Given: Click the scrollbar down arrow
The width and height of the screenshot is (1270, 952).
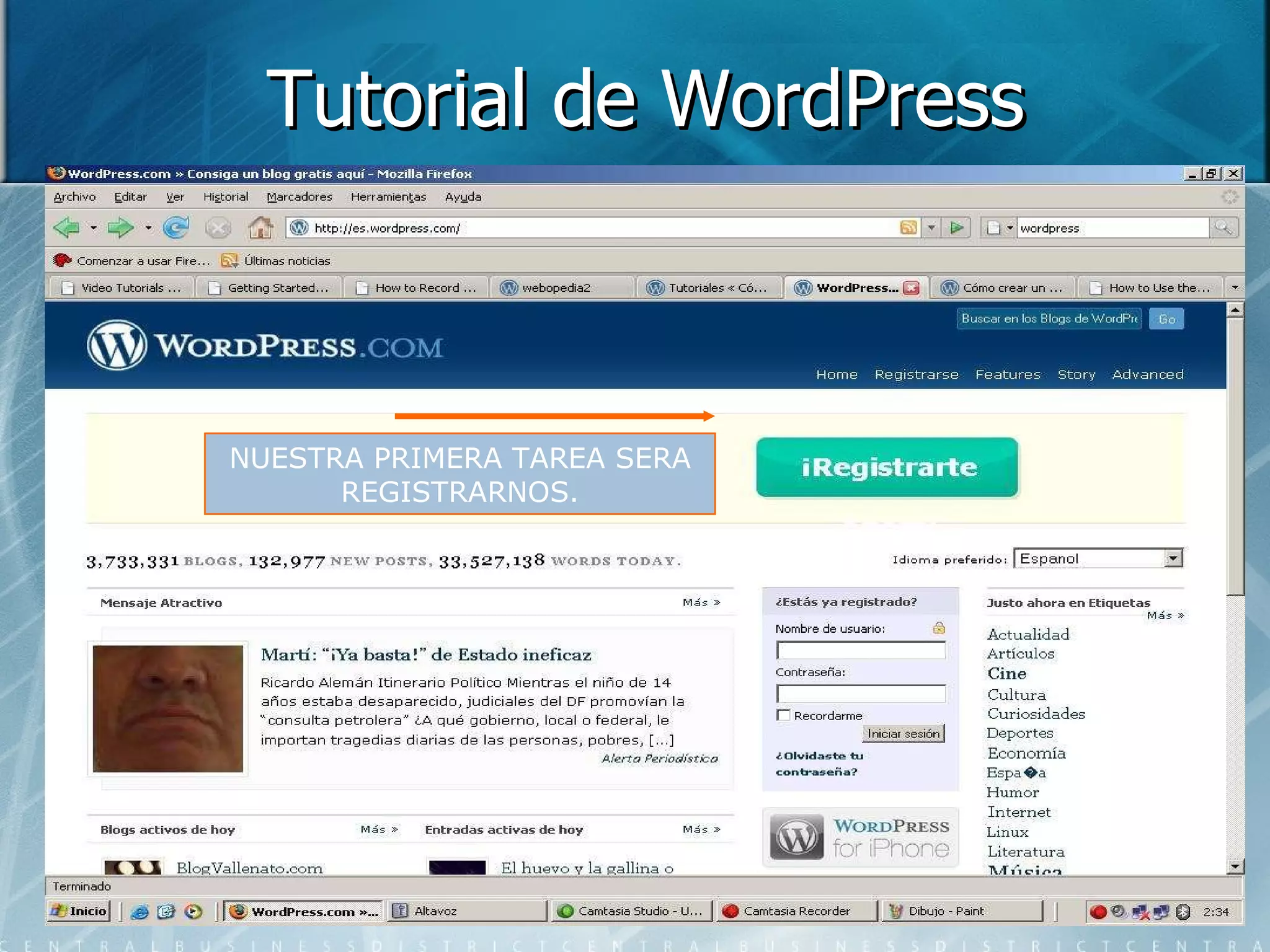Looking at the screenshot, I should [x=1235, y=866].
